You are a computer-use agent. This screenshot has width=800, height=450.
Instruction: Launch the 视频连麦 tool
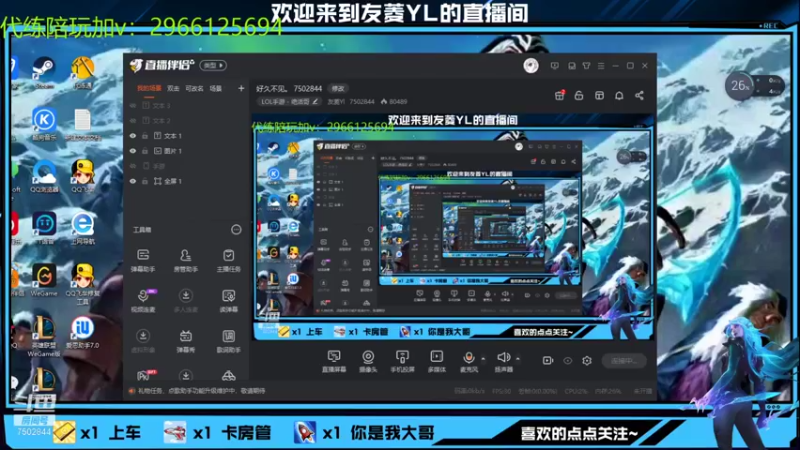click(143, 300)
